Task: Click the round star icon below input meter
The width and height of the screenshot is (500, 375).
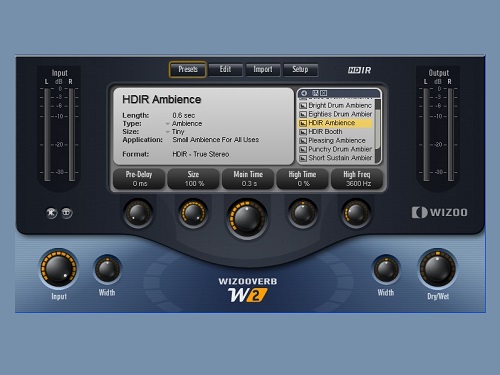Action: [x=52, y=213]
